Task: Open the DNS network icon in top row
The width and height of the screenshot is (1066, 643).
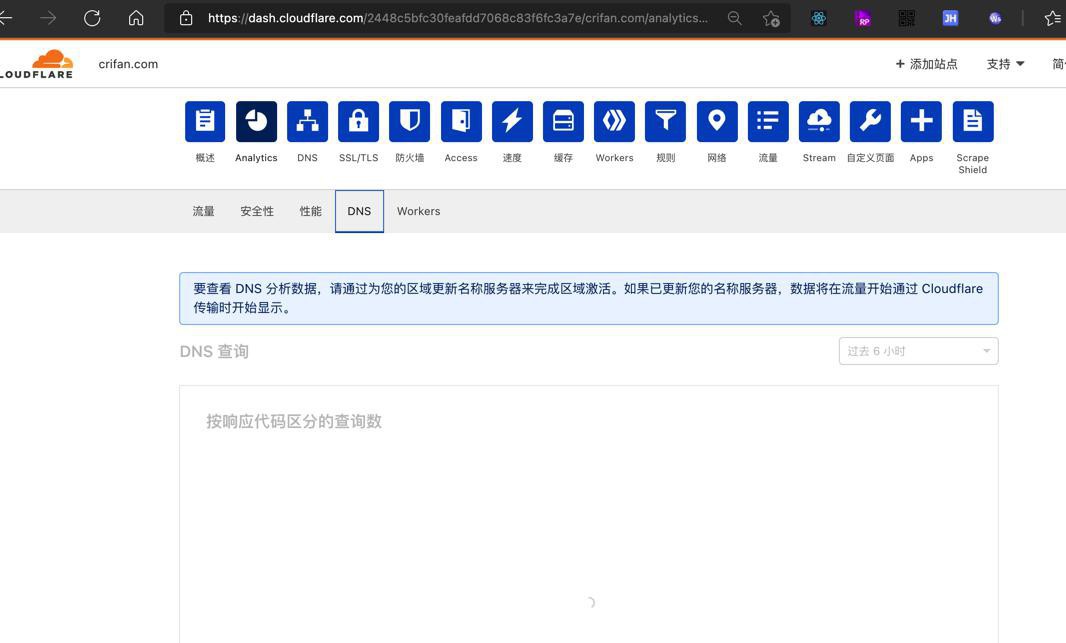Action: (307, 121)
